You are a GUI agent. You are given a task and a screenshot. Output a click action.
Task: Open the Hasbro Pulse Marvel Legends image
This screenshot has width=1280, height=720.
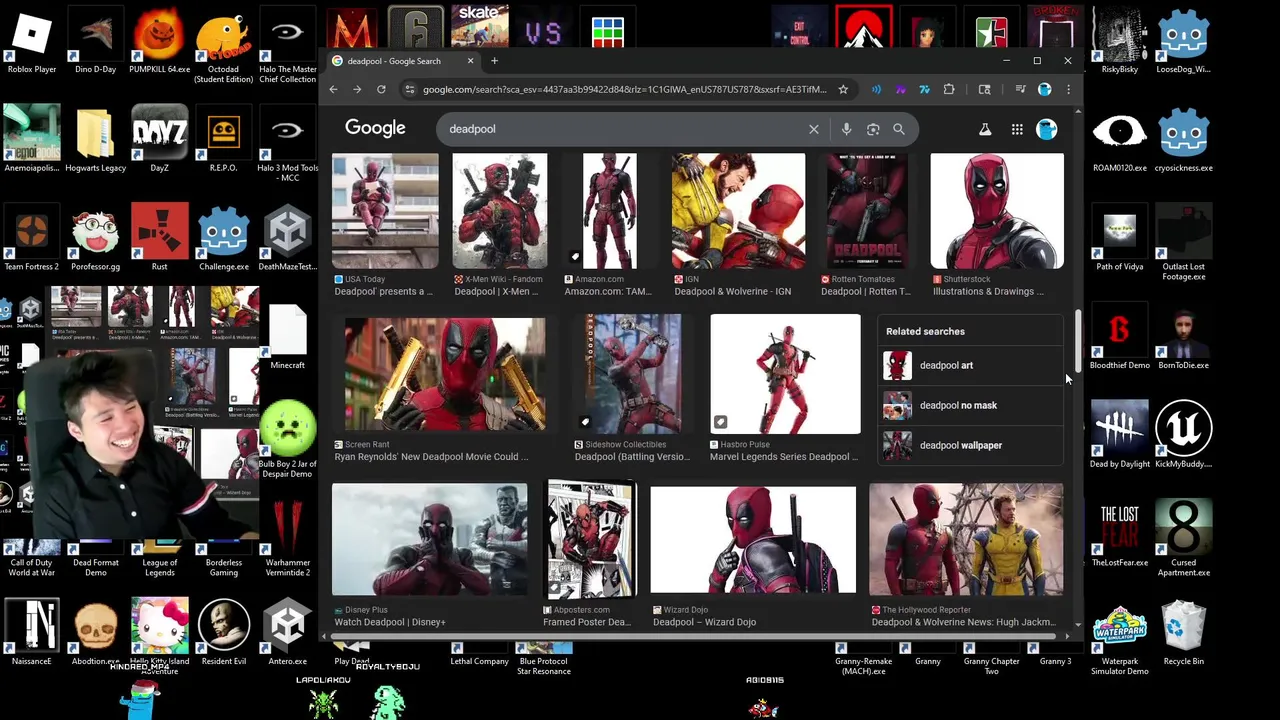pyautogui.click(x=785, y=374)
